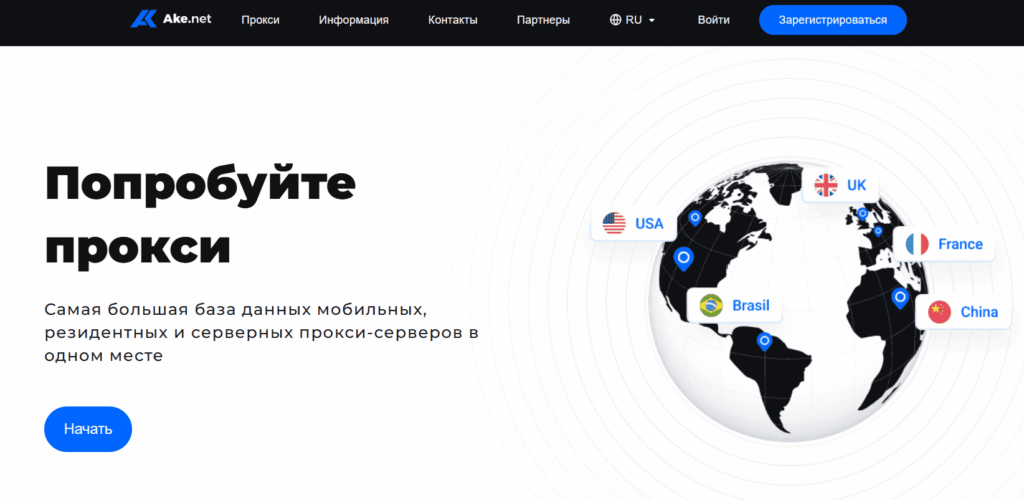Click the France flag icon
The height and width of the screenshot is (500, 1024).
[917, 244]
